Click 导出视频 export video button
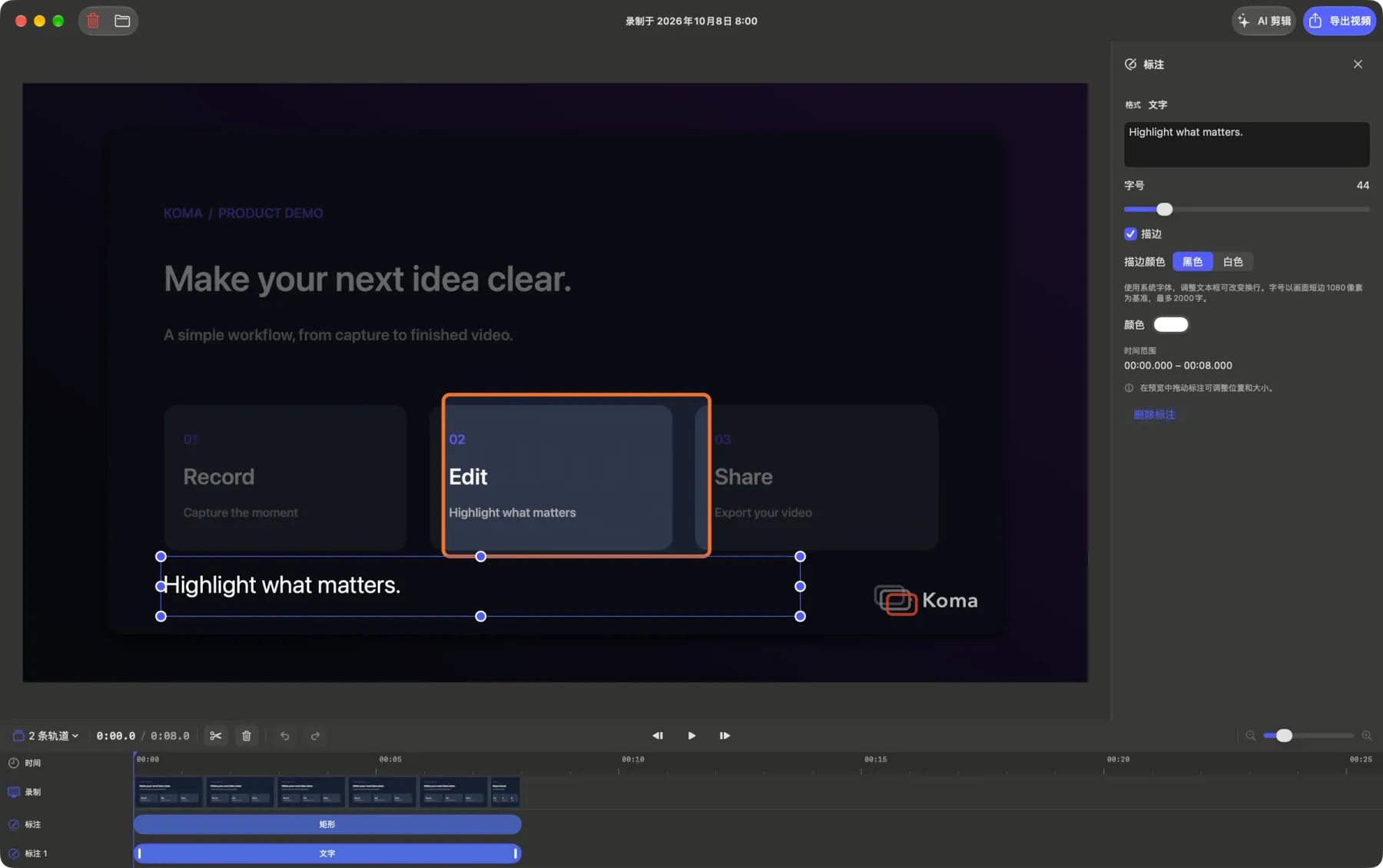This screenshot has width=1383, height=868. [1339, 21]
